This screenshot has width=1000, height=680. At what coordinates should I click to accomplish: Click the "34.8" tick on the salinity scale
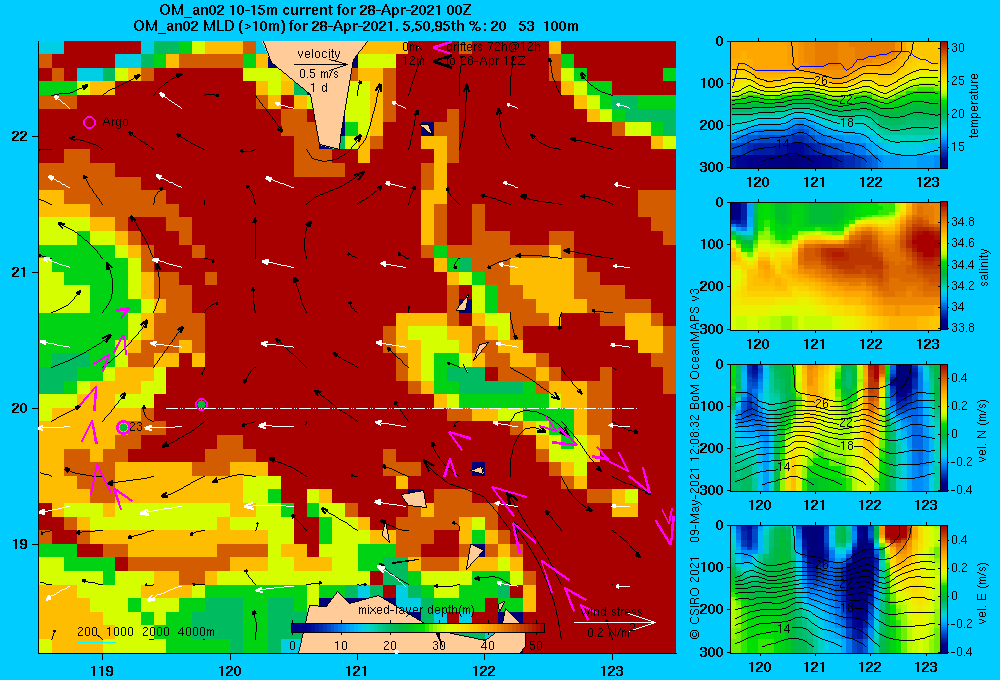[963, 221]
